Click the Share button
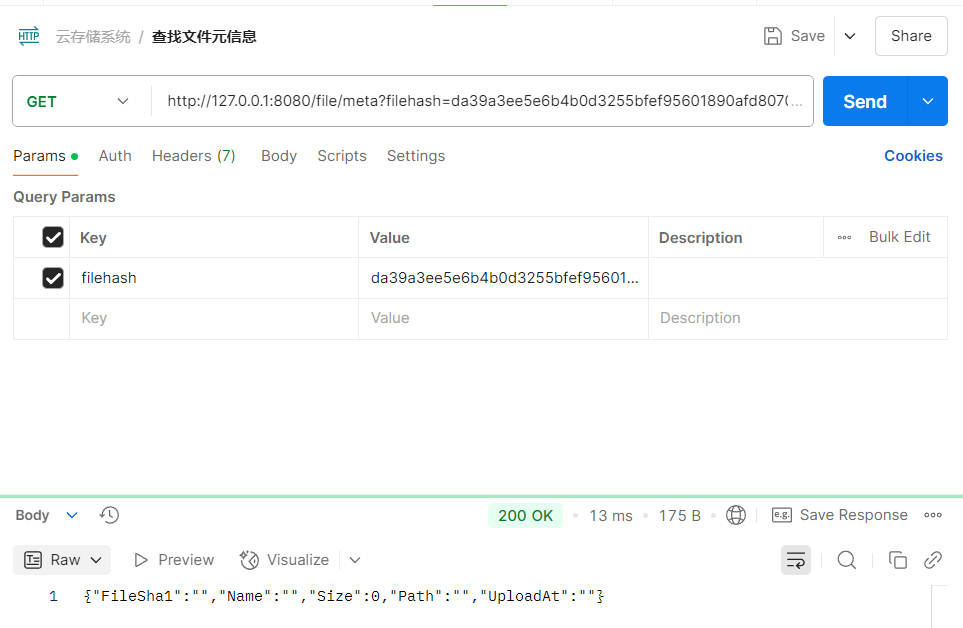Viewport: 963px width, 628px height. pos(911,36)
